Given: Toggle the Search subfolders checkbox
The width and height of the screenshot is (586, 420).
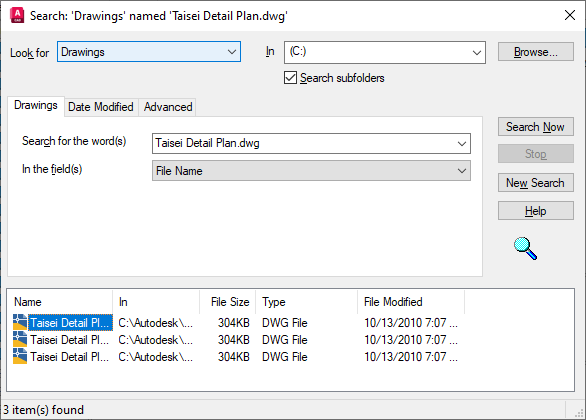Looking at the screenshot, I should tap(290, 78).
